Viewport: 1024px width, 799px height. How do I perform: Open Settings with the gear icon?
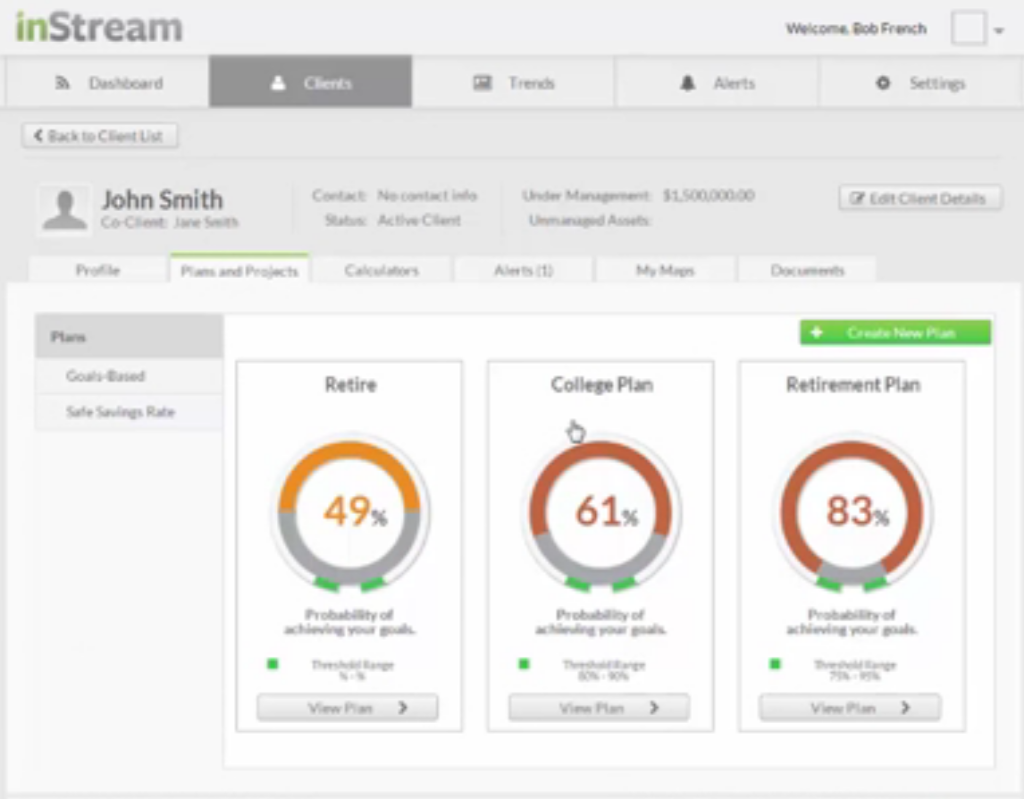tap(883, 83)
